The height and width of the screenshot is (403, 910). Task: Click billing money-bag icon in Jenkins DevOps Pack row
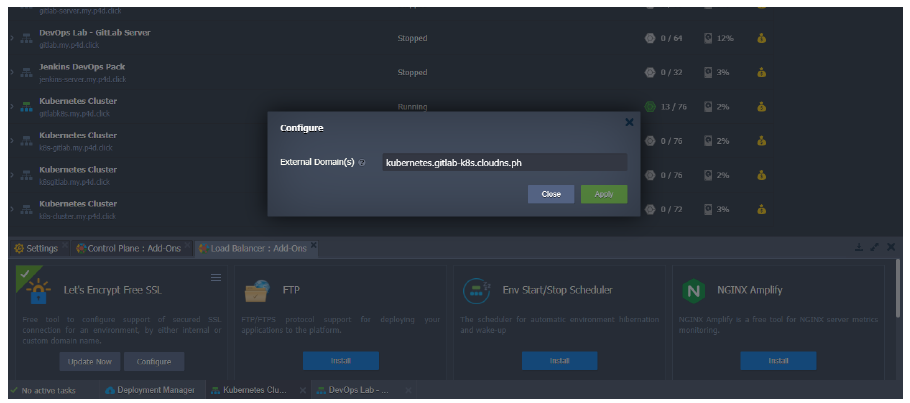761,73
